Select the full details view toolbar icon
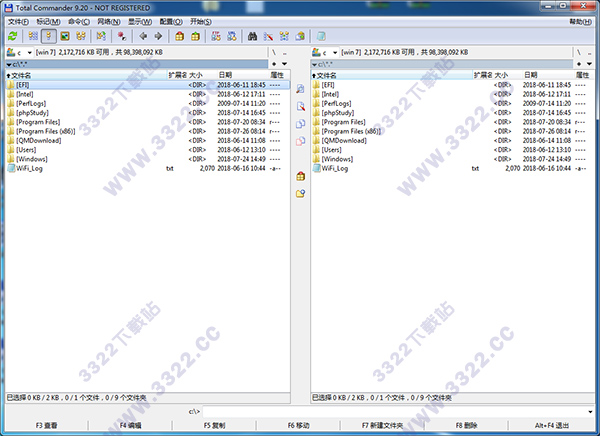The image size is (600, 436). click(49, 36)
